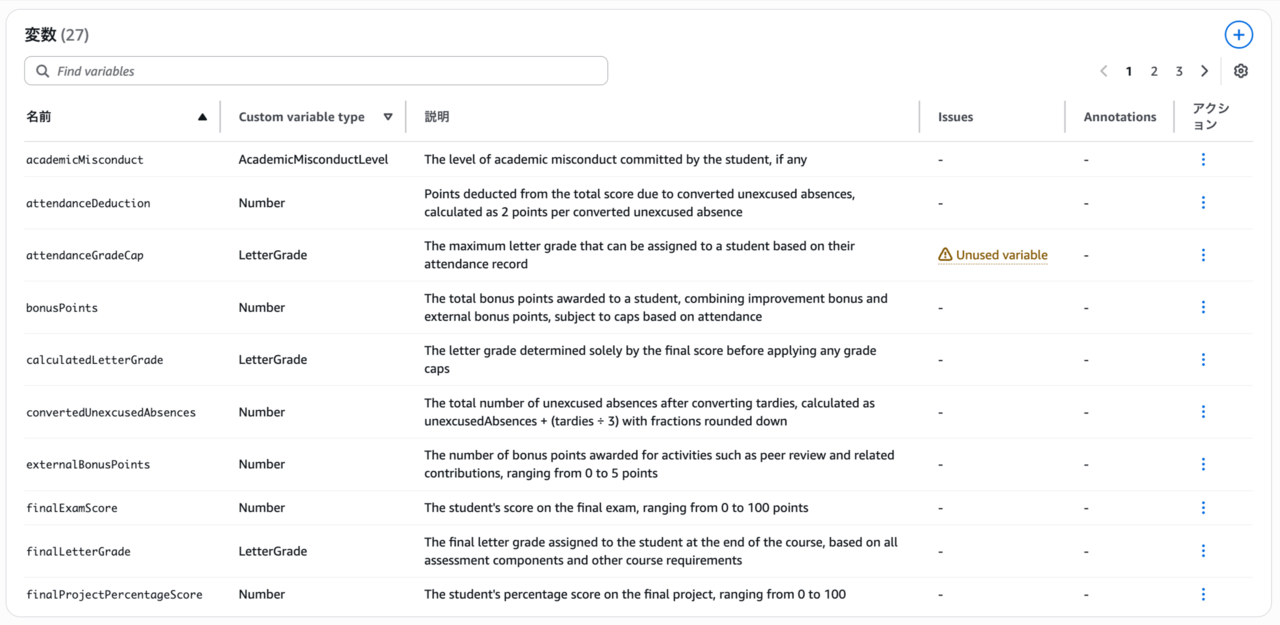Open actions menu for externalBonusPoints row
1280x625 pixels.
pos(1203,464)
